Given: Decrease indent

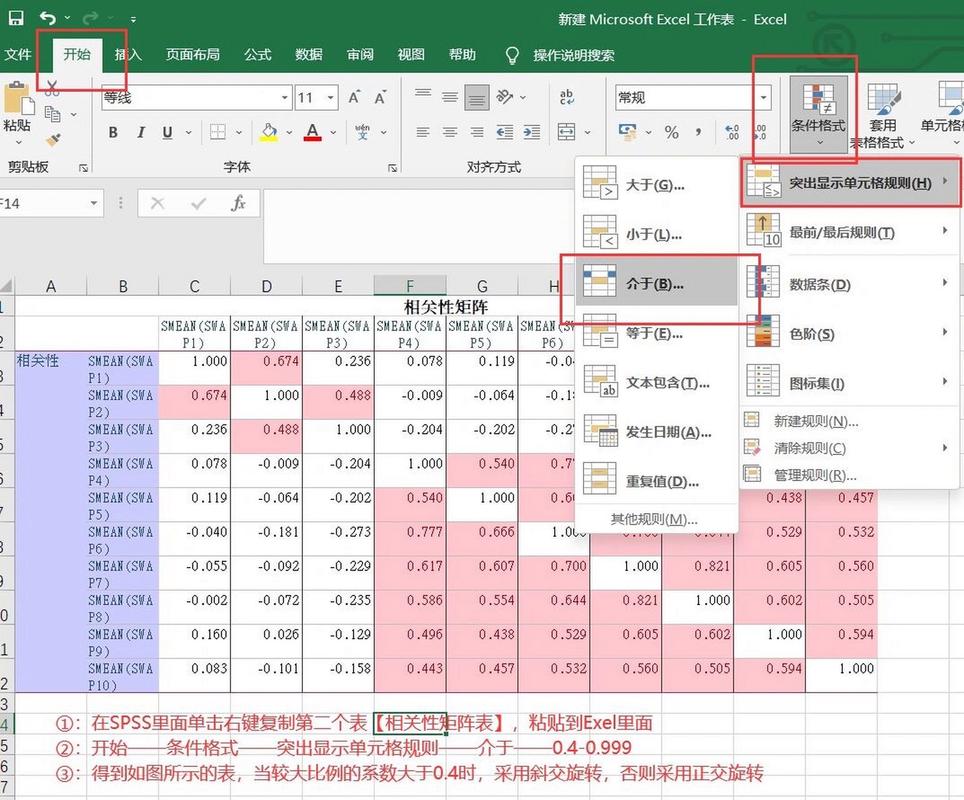Looking at the screenshot, I should [505, 132].
